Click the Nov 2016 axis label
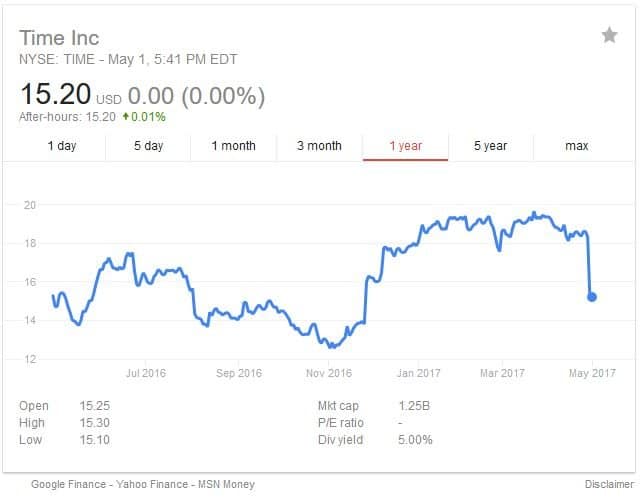 coord(329,373)
